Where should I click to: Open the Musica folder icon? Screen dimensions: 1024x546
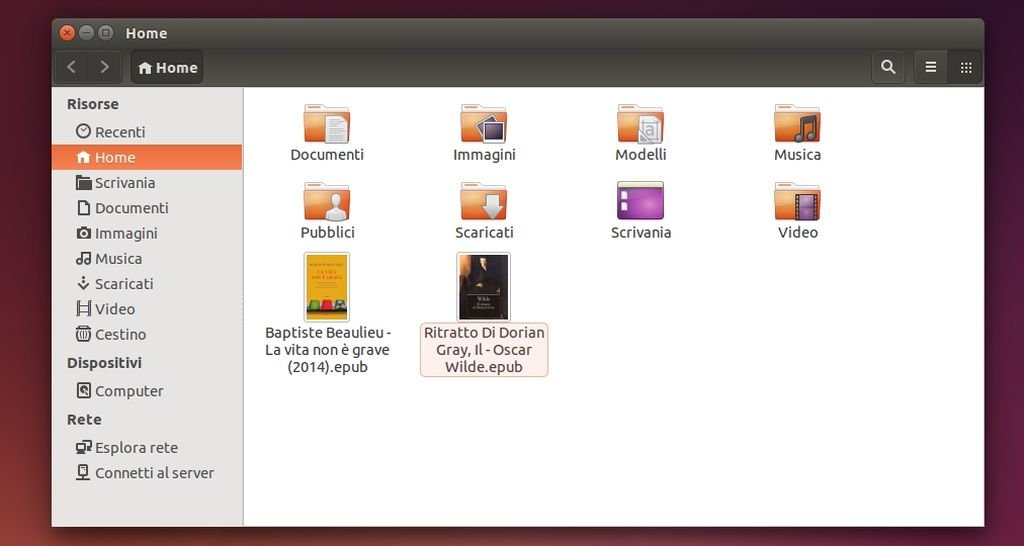[x=797, y=124]
